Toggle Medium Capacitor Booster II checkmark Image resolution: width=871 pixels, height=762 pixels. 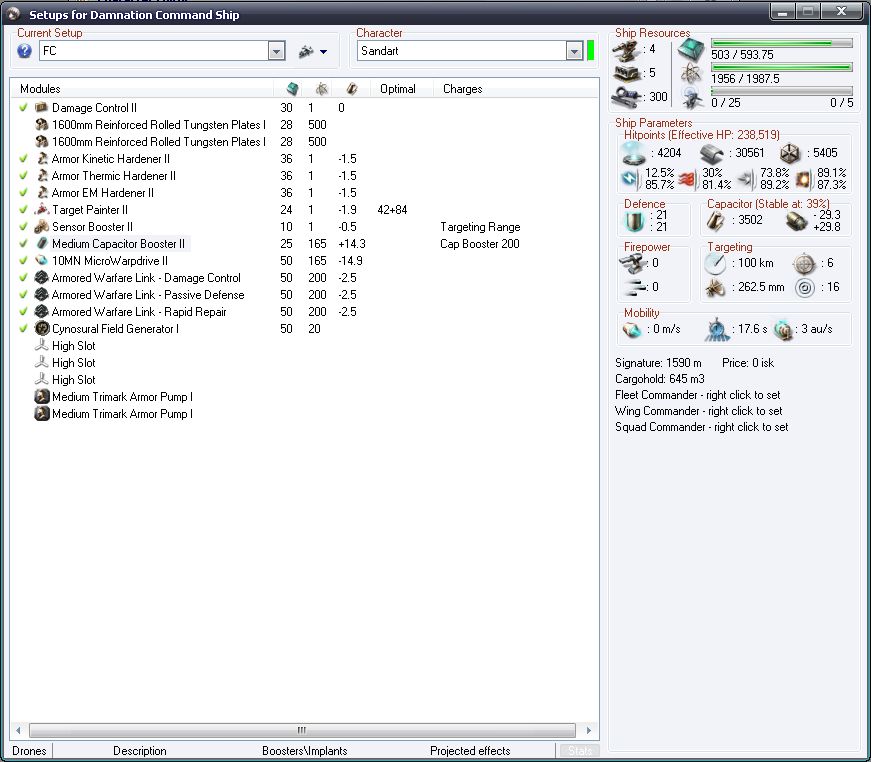coord(23,243)
